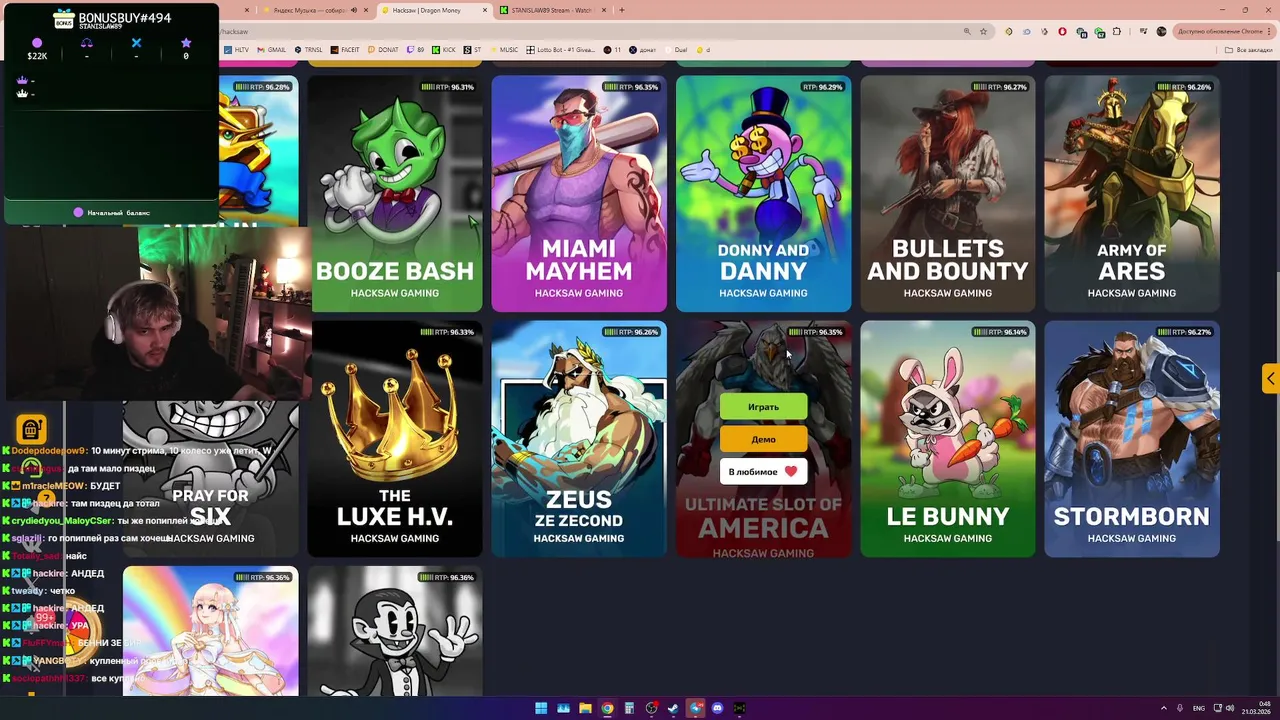Viewport: 1280px width, 720px height.
Task: Open the GMAIL bookmark
Action: [x=271, y=49]
